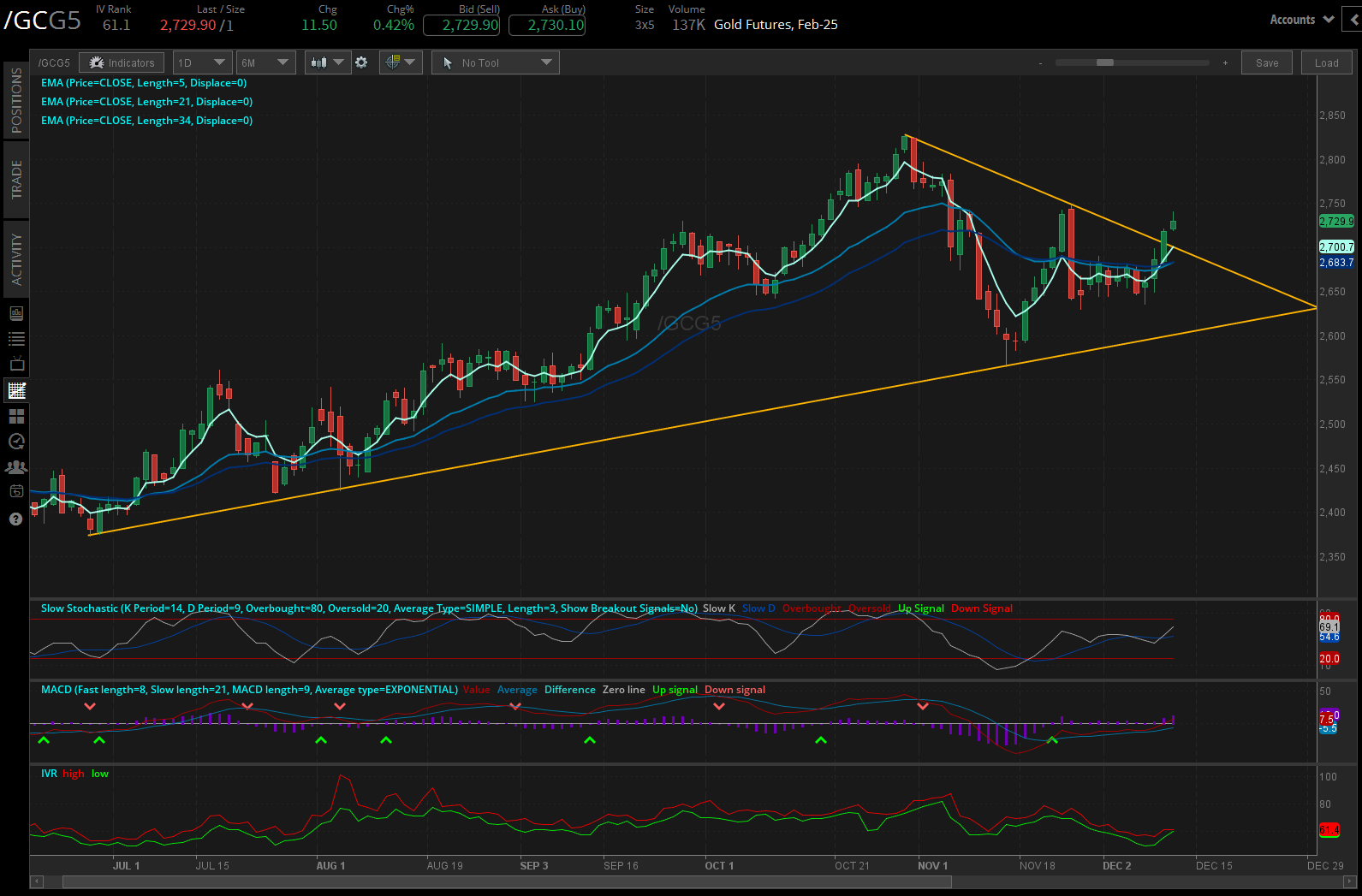This screenshot has height=896, width=1362.
Task: Click the stochastic Up Signal legend text
Action: [921, 608]
